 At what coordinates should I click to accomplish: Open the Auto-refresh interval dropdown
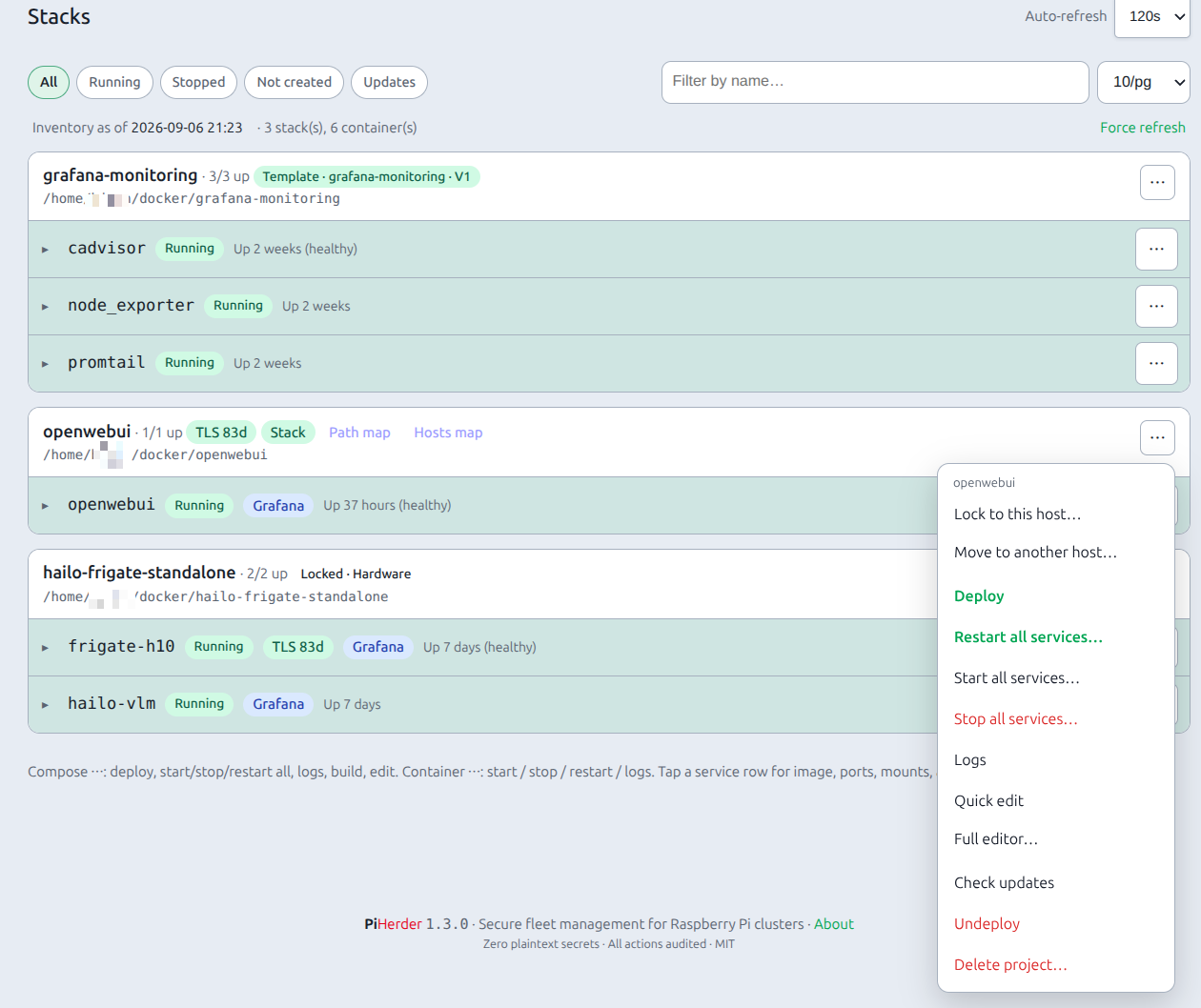1152,17
